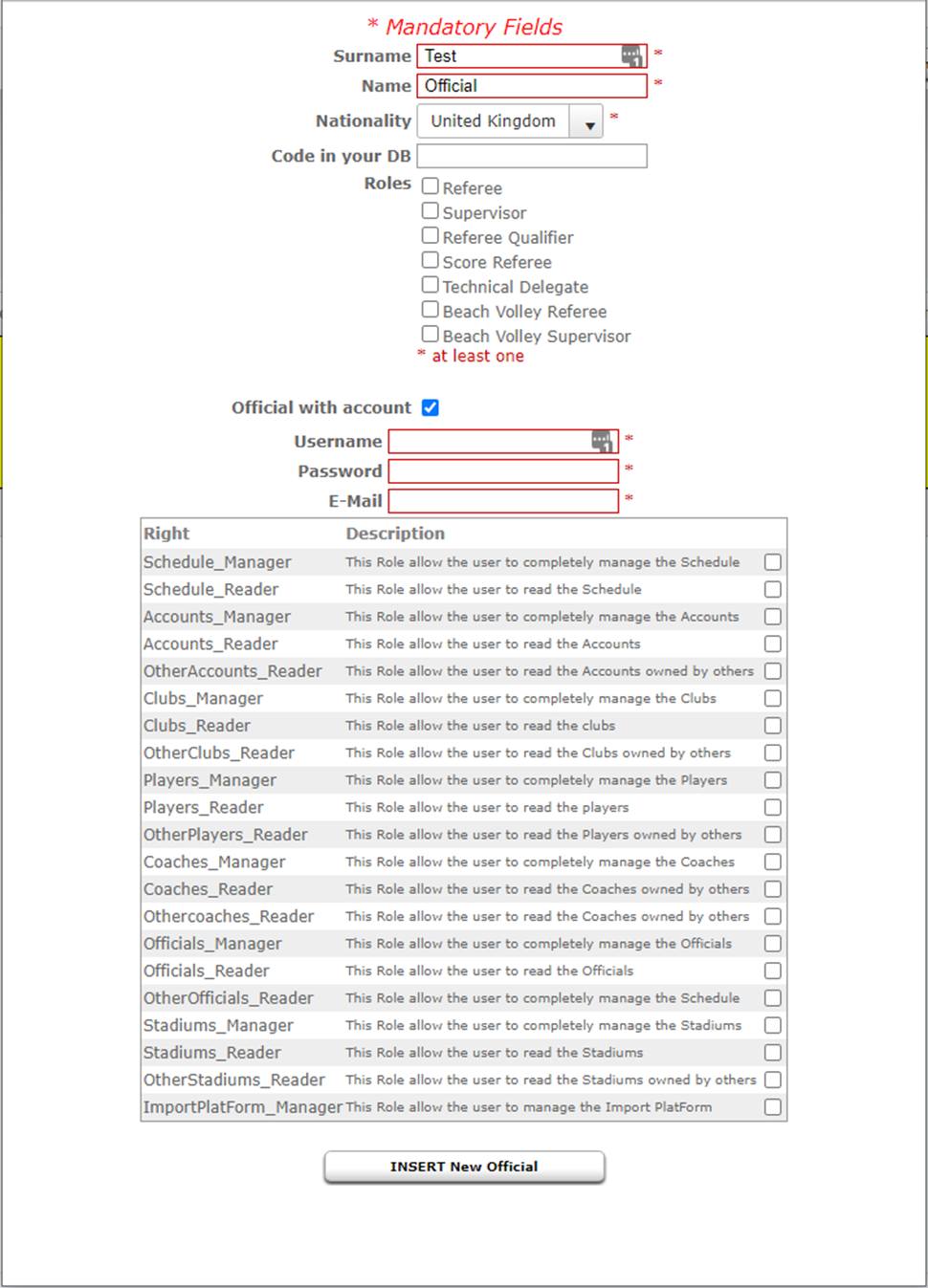Click the INSERT New Official button

[464, 1167]
